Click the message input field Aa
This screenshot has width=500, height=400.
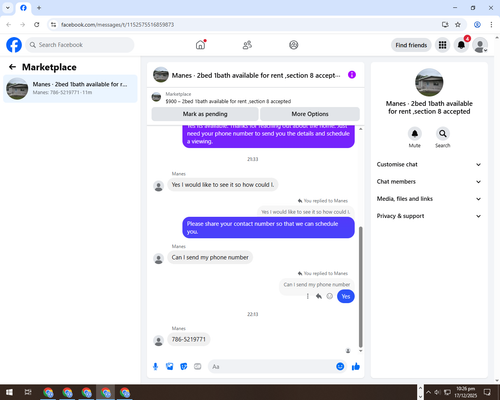[272, 367]
